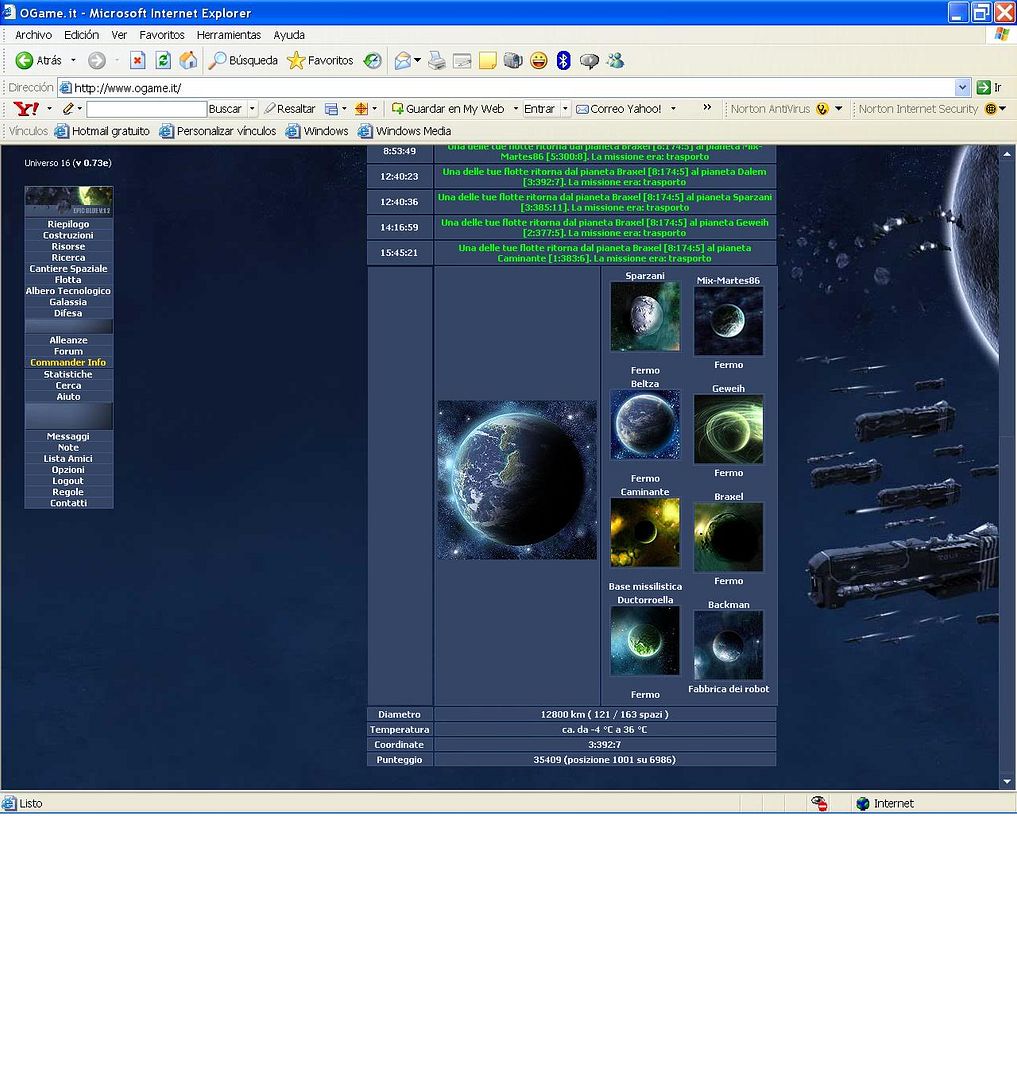Screen dimensions: 1017x1080
Task: Go to the browser Home page icon
Action: 188,61
